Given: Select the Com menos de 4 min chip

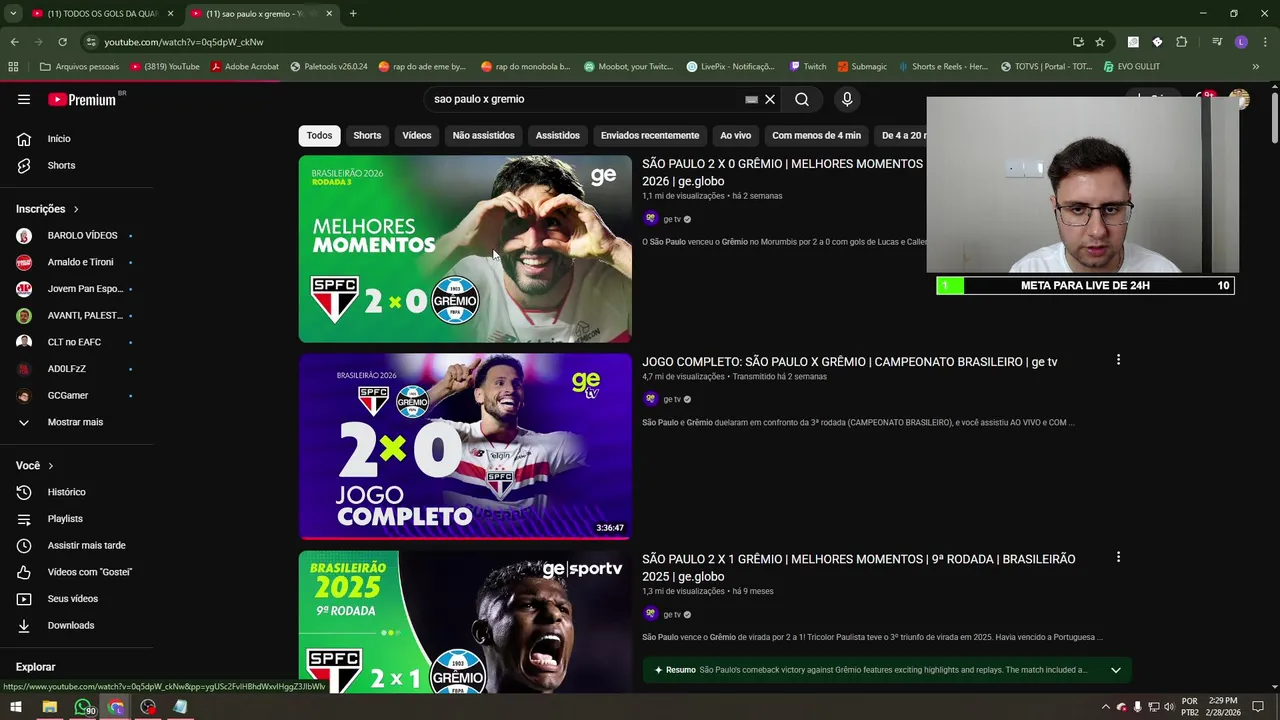Looking at the screenshot, I should click(x=816, y=135).
